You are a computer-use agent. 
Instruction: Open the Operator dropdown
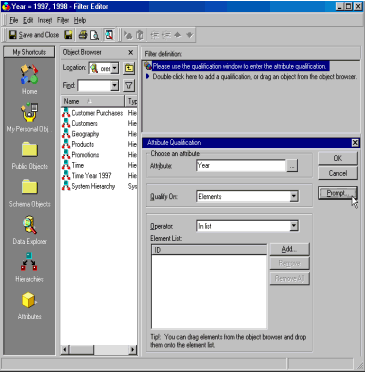[294, 226]
